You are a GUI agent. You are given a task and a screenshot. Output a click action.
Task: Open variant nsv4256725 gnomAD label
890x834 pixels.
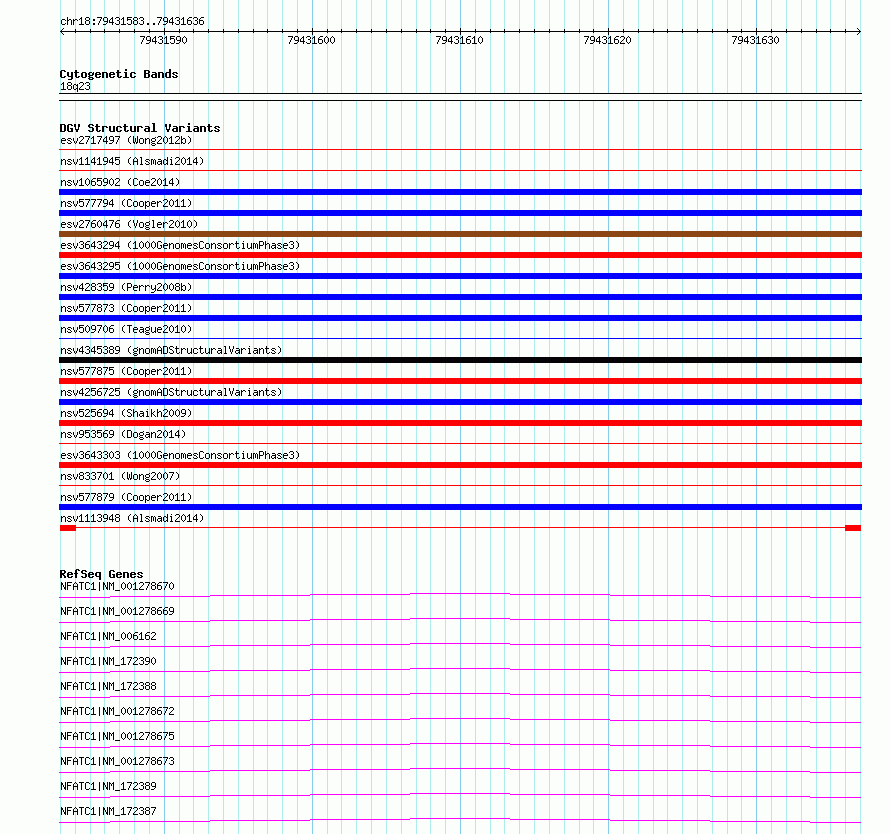click(171, 392)
